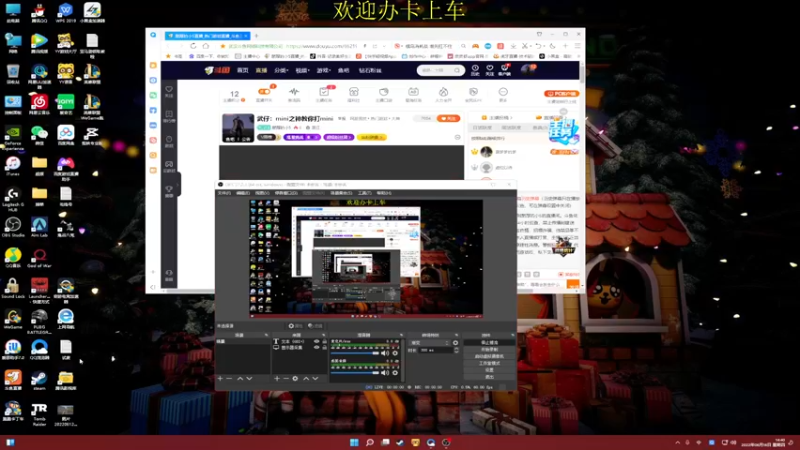Expand the 视频 dropdown in Douyu navigation
The image size is (800, 450).
[x=302, y=70]
